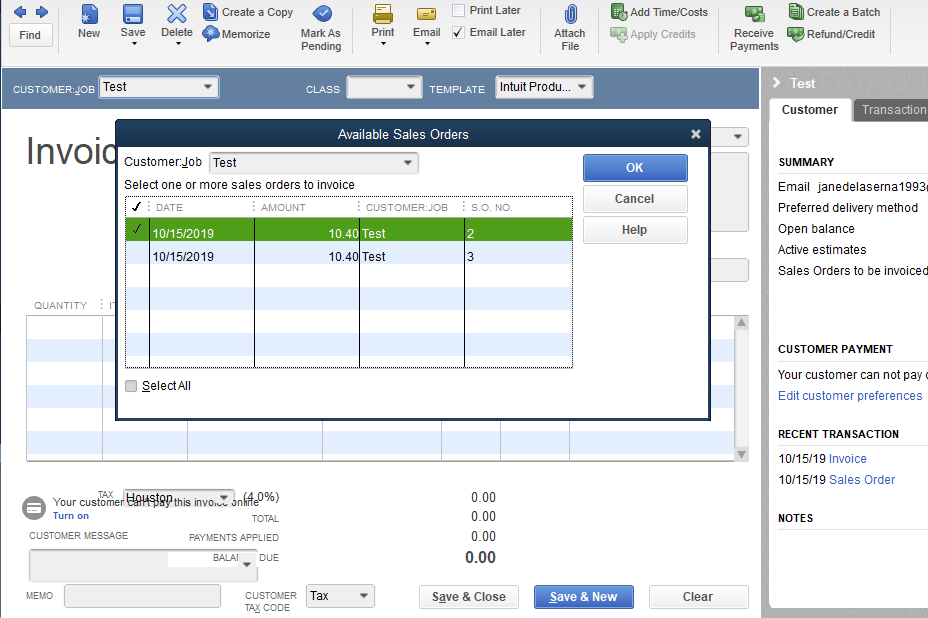
Task: Open Customer:Job dropdown in sales orders dialog
Action: coord(408,163)
